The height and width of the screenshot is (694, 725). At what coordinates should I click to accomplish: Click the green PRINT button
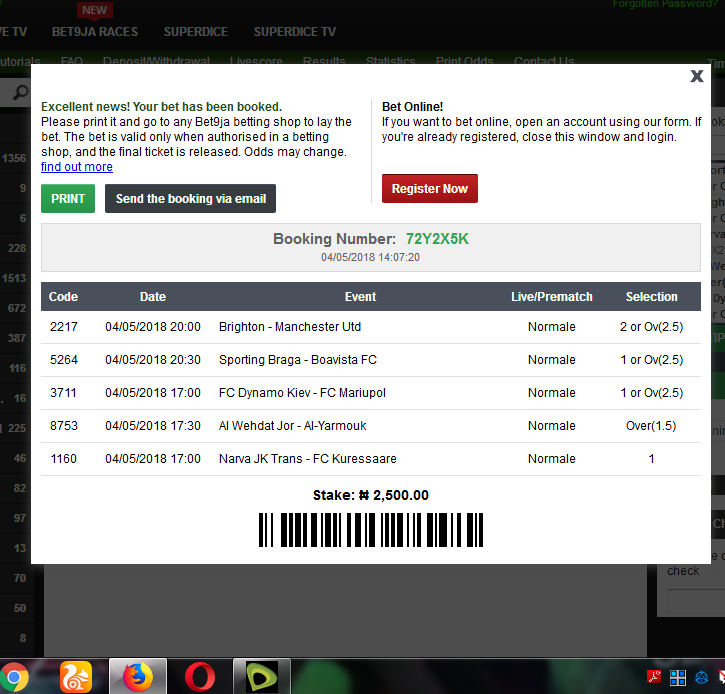(x=68, y=198)
